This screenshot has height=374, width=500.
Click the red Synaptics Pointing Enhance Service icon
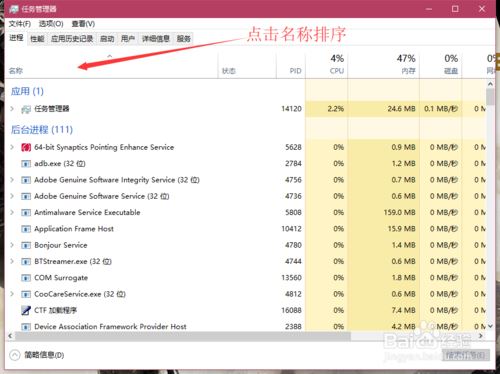pyautogui.click(x=26, y=147)
